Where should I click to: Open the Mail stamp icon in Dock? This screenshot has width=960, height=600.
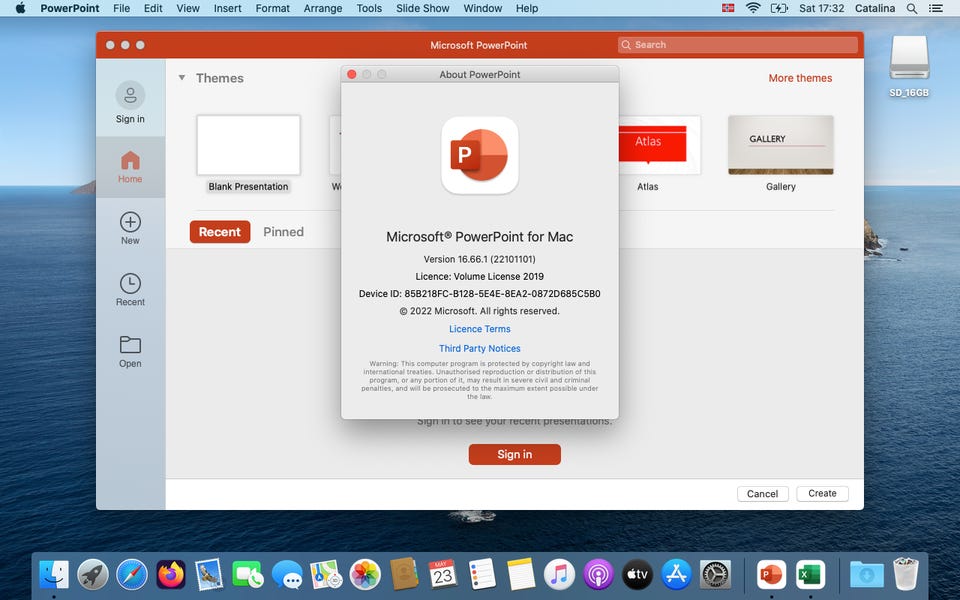pos(209,575)
